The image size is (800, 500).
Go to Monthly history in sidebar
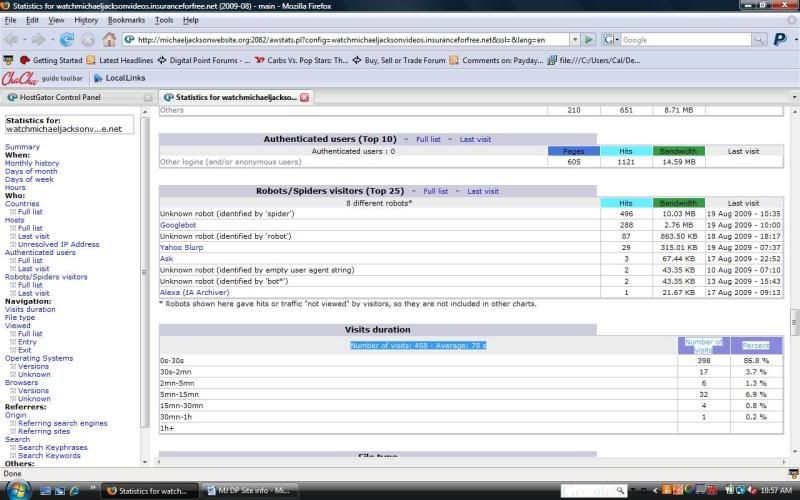(32, 163)
